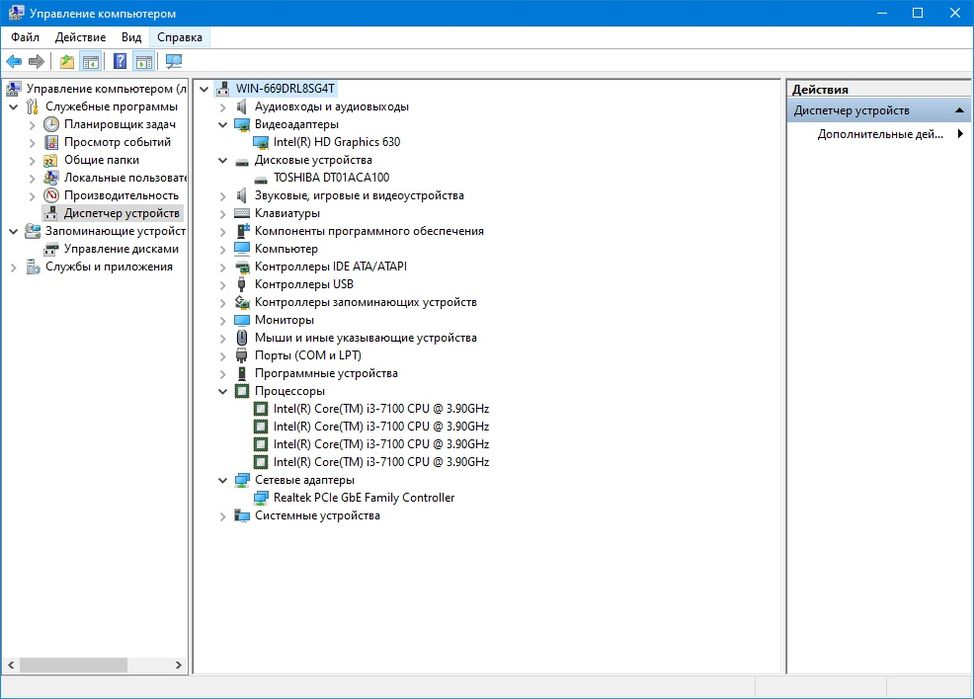Click the Processors category chip icon
Screen dimensions: 974x699
(x=242, y=391)
